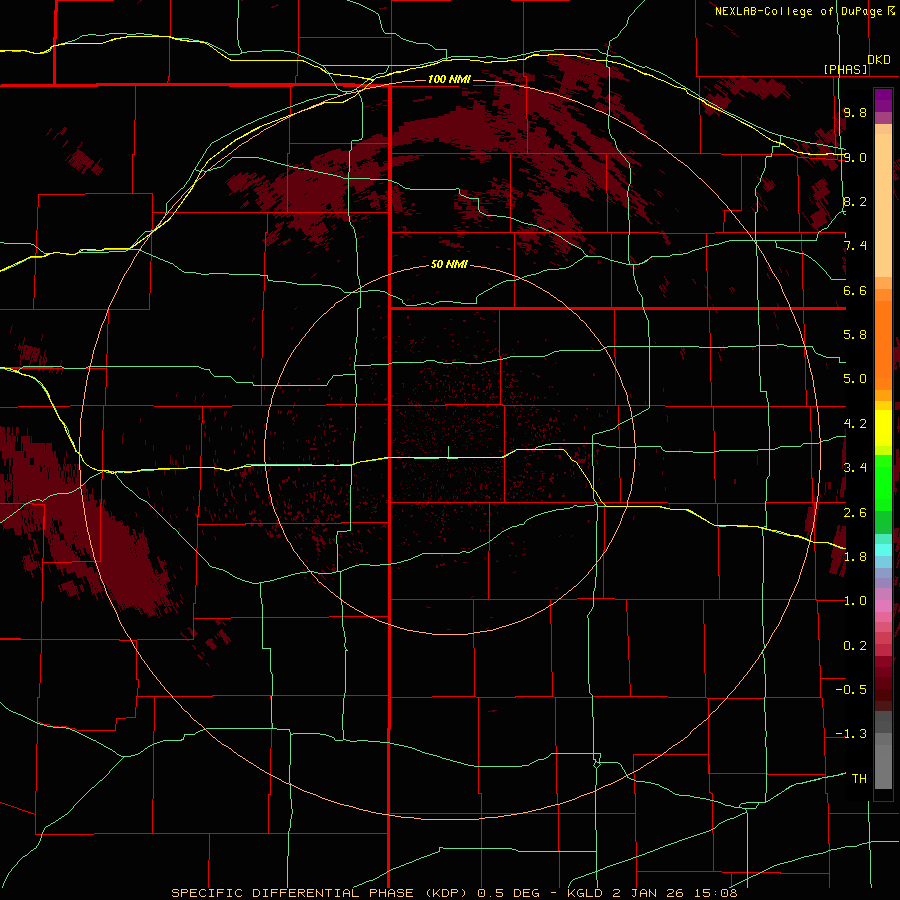Viewport: 900px width, 900px height.
Task: Click the "NEXLAB-College of DuPage" title text
Action: (798, 11)
